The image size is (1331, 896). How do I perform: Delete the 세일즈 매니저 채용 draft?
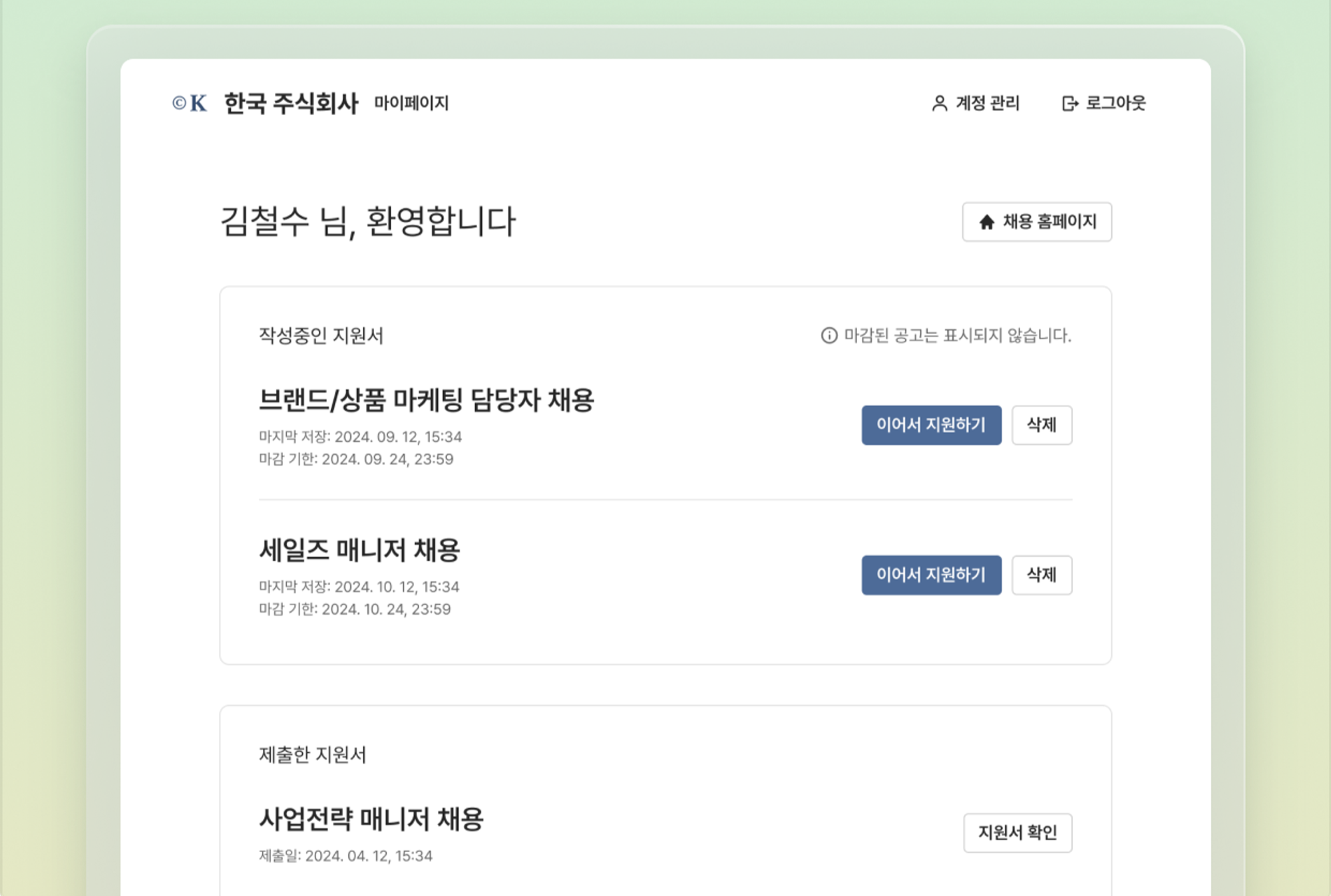point(1041,575)
